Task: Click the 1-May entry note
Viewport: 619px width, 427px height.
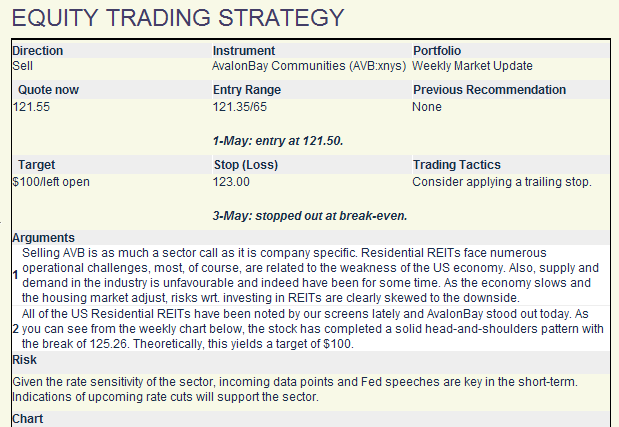Action: tap(278, 141)
